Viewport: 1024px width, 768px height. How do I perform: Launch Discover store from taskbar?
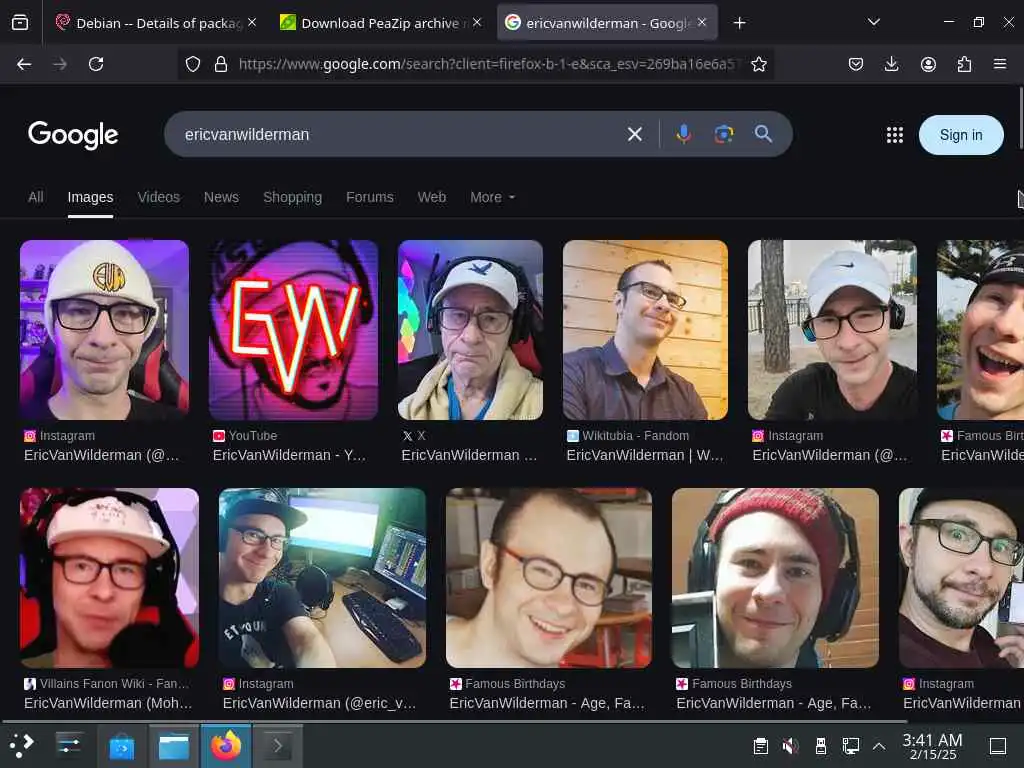[x=121, y=746]
